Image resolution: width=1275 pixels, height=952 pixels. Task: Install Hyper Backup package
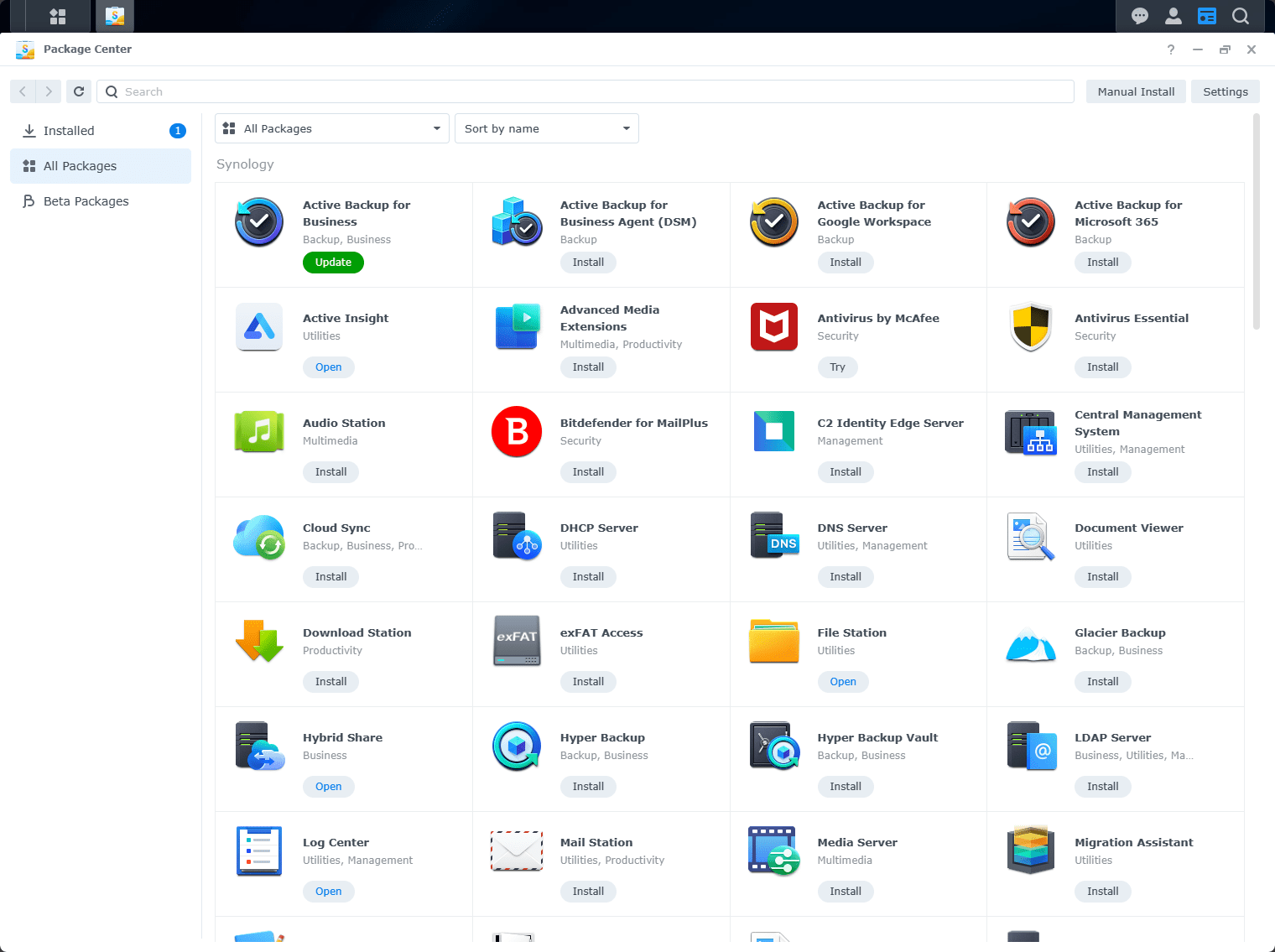588,787
